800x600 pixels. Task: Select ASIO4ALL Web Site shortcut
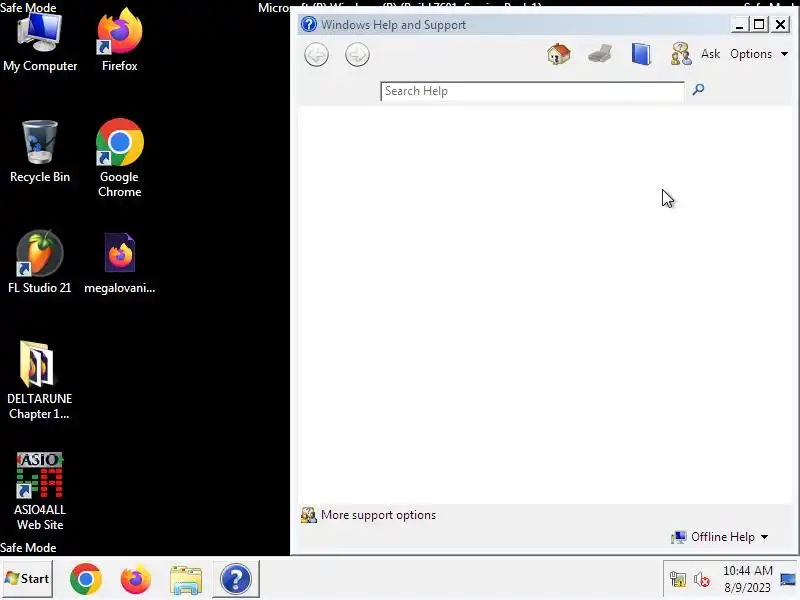(x=40, y=491)
